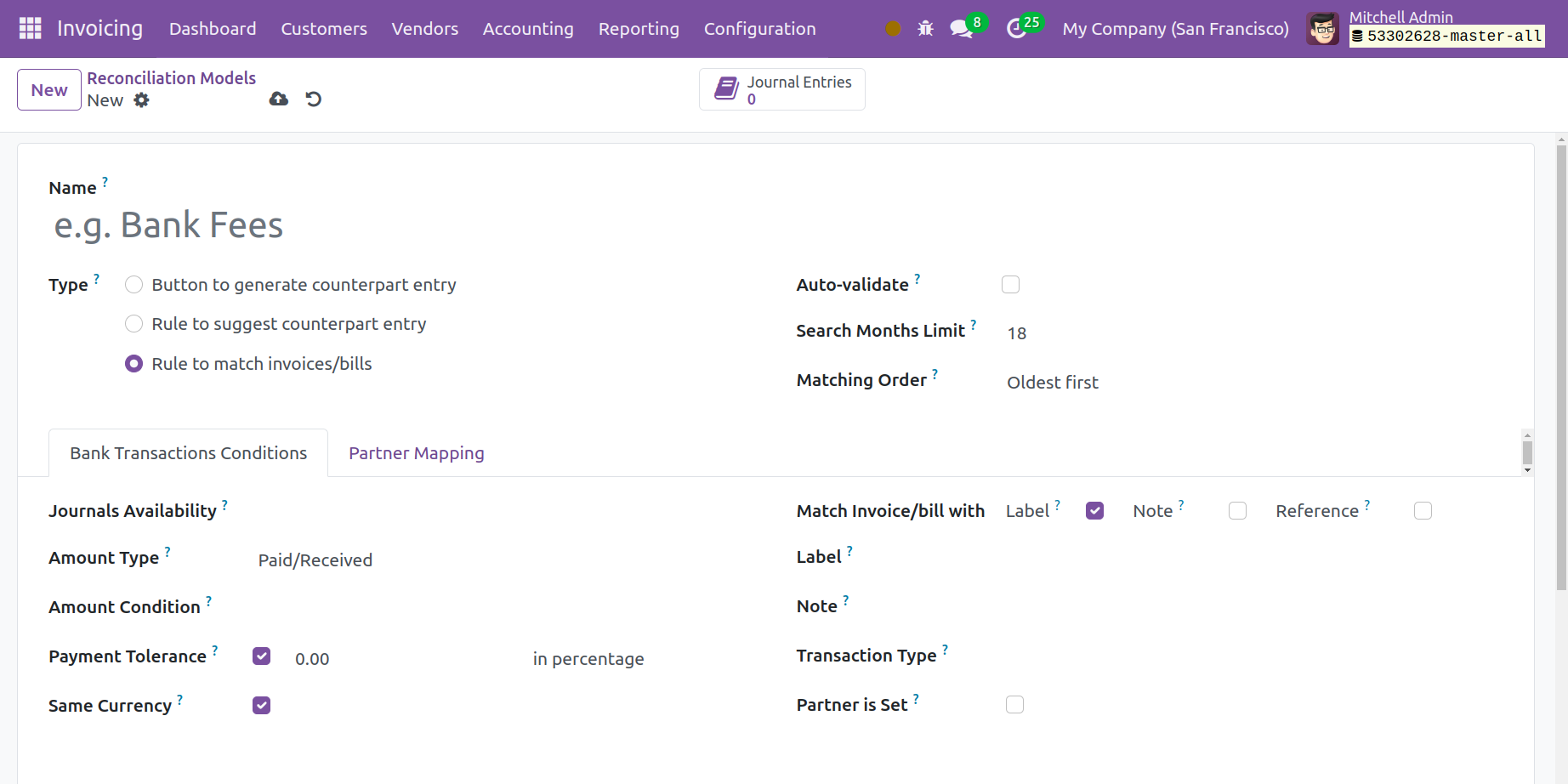Image resolution: width=1568 pixels, height=784 pixels.
Task: Click the Mitchell Admin avatar
Action: (x=1323, y=29)
